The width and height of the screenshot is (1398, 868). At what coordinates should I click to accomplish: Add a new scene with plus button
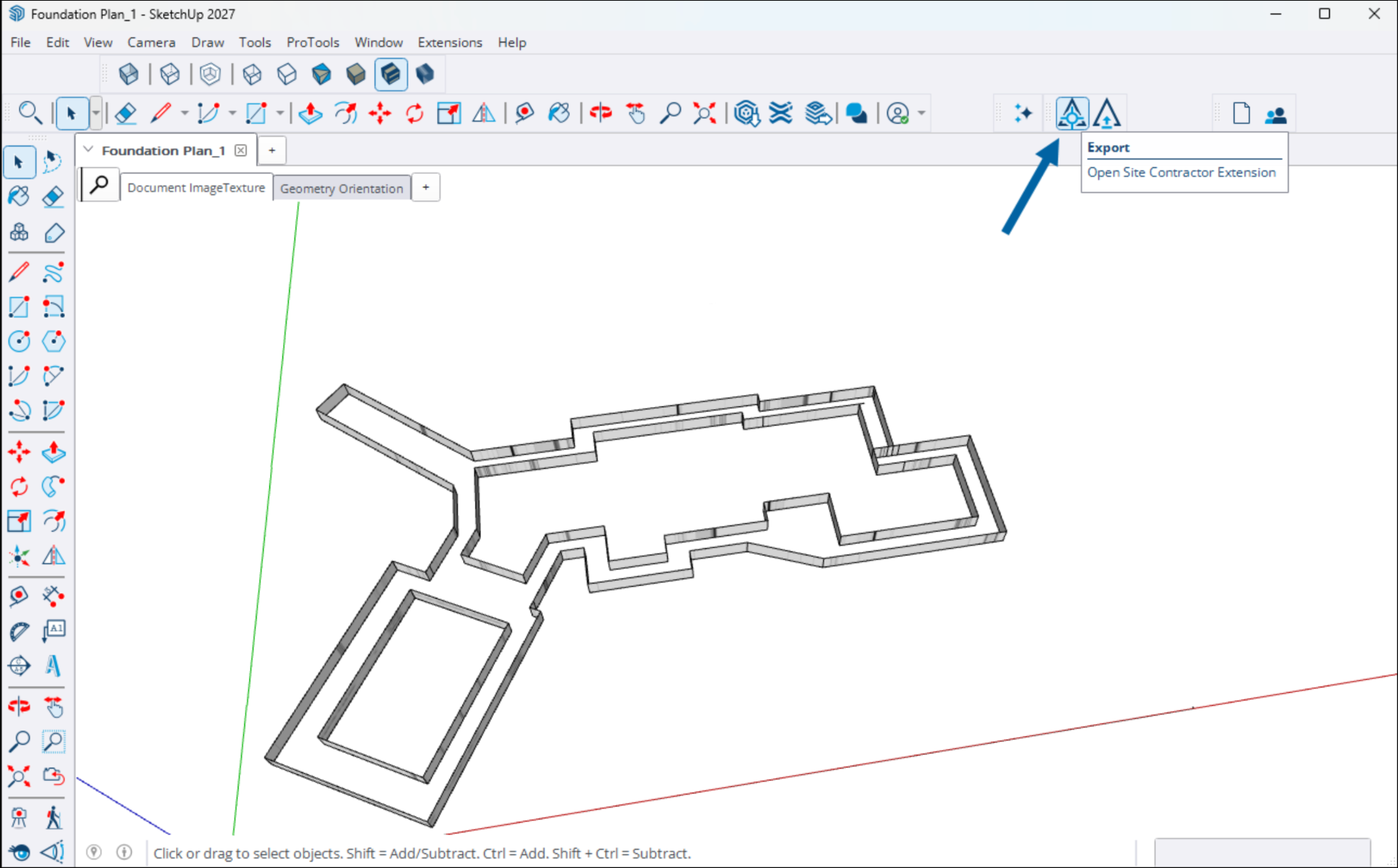[x=426, y=187]
